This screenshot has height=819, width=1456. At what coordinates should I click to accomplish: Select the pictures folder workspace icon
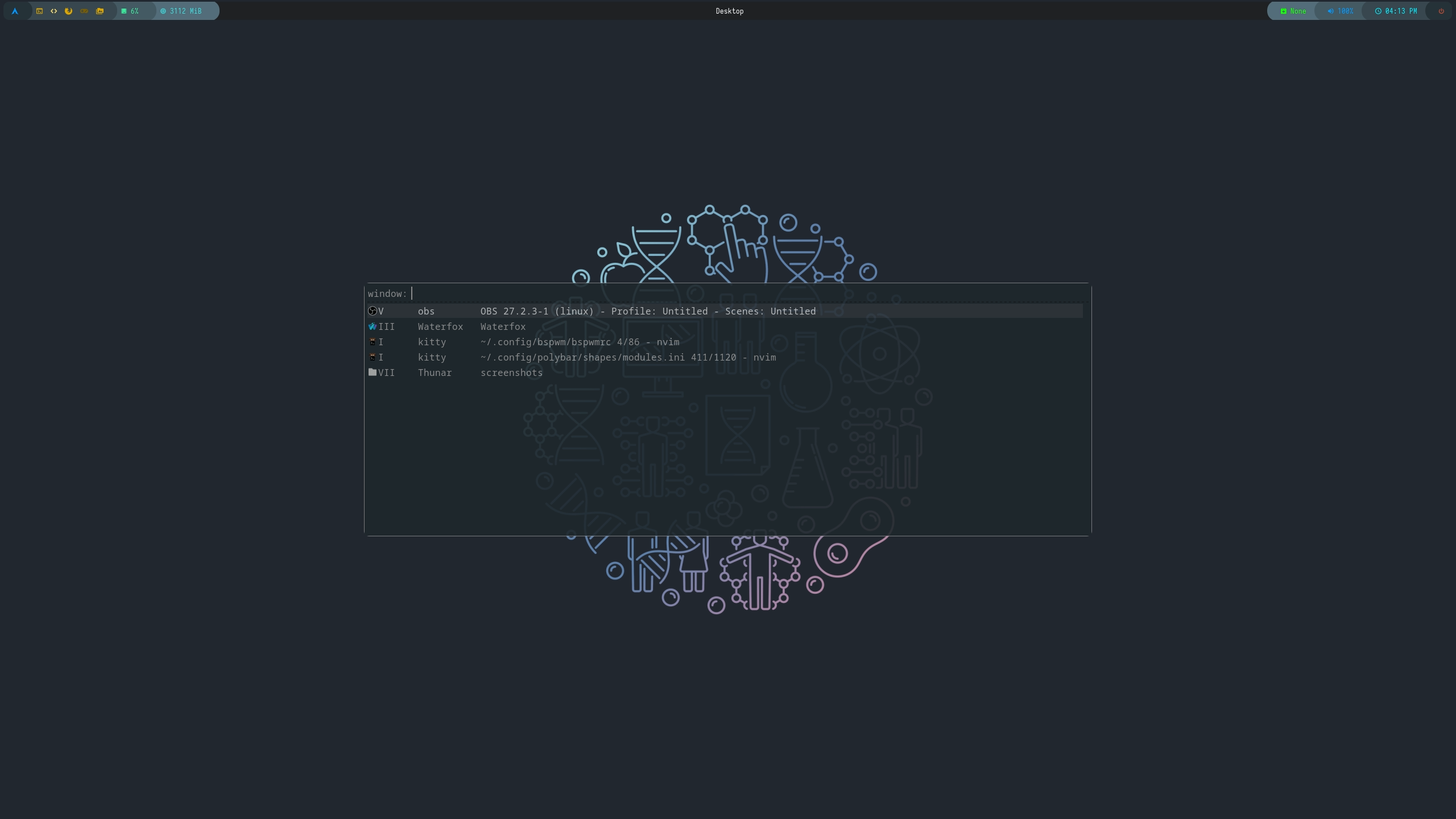tap(100, 11)
